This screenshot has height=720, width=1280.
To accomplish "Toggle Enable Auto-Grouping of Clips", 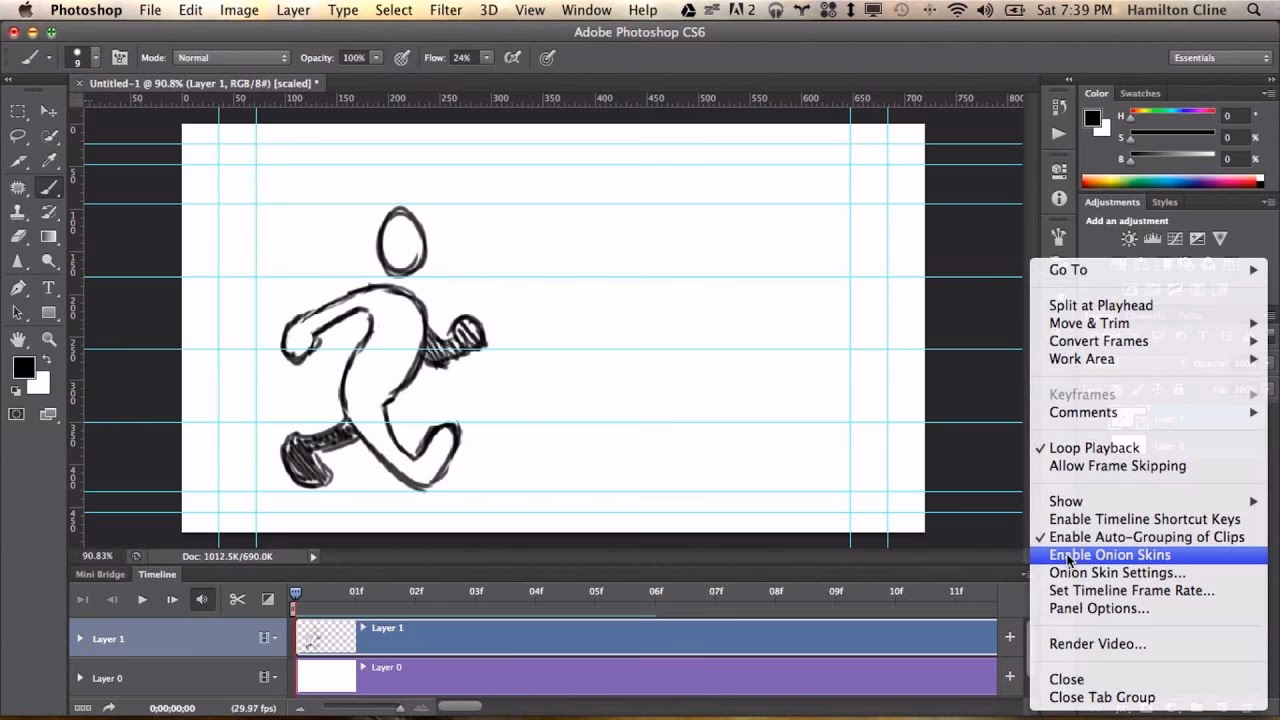I will tap(1148, 537).
